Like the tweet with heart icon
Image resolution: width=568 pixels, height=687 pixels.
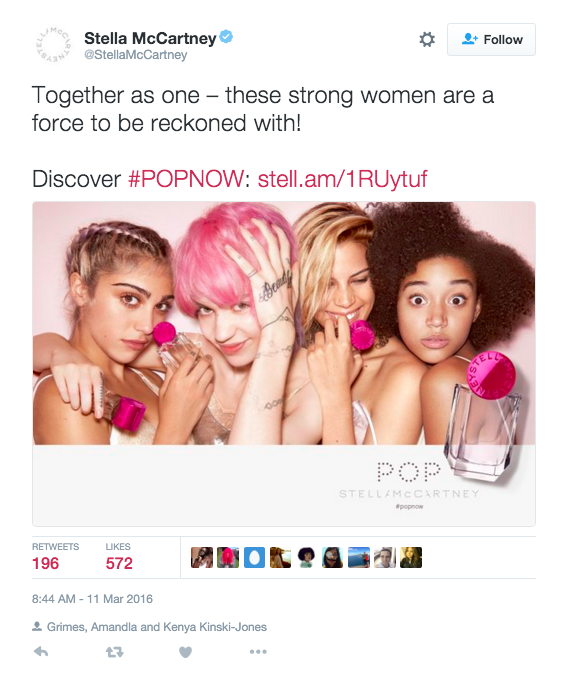click(185, 652)
